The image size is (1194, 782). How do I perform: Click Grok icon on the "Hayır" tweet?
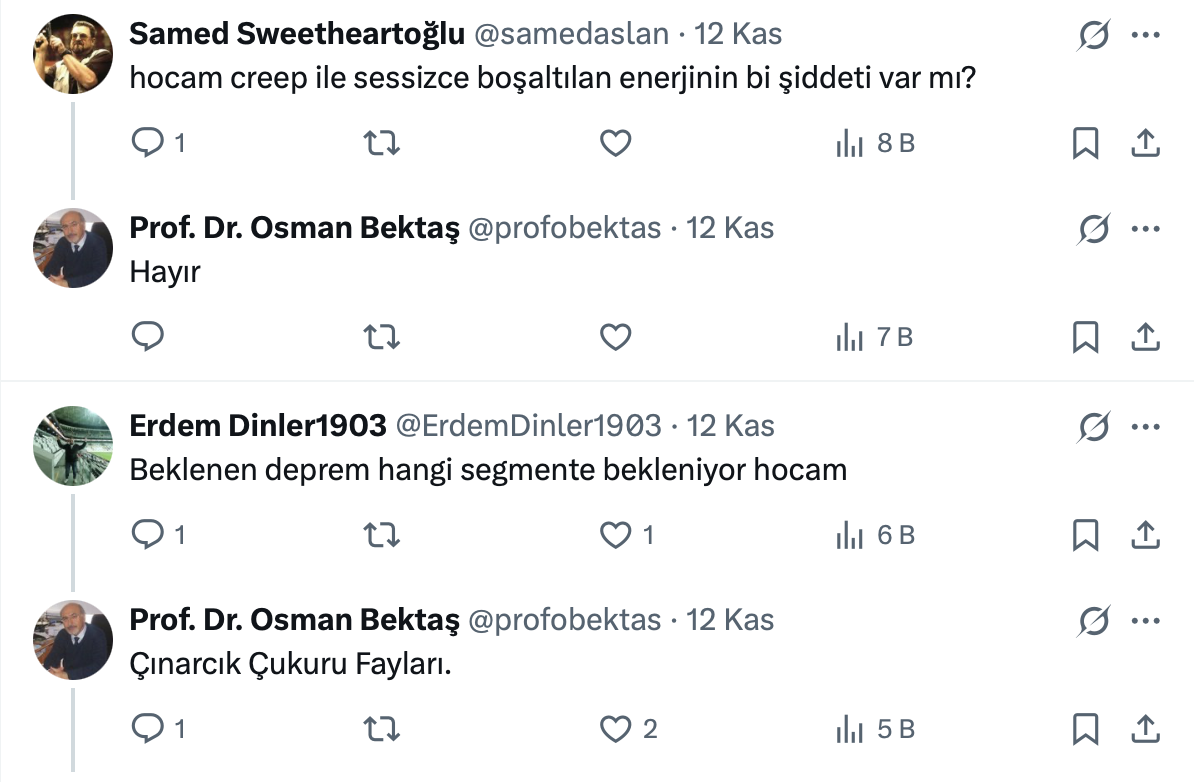click(1094, 230)
